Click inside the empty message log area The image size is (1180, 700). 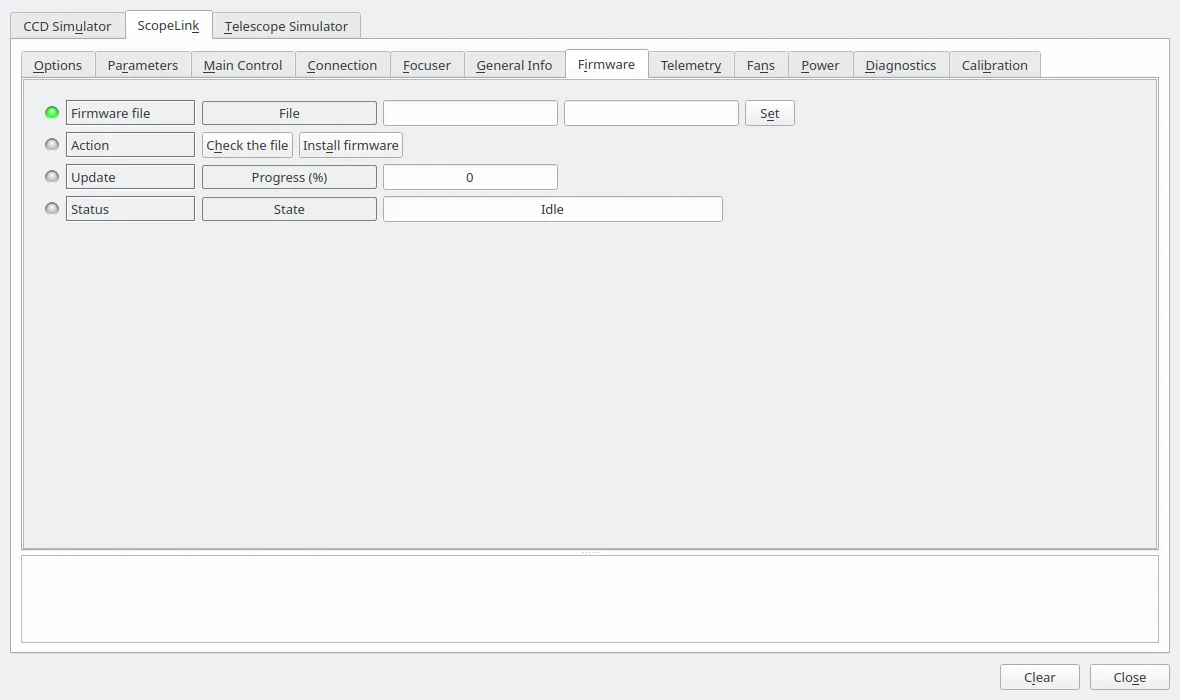pos(590,599)
